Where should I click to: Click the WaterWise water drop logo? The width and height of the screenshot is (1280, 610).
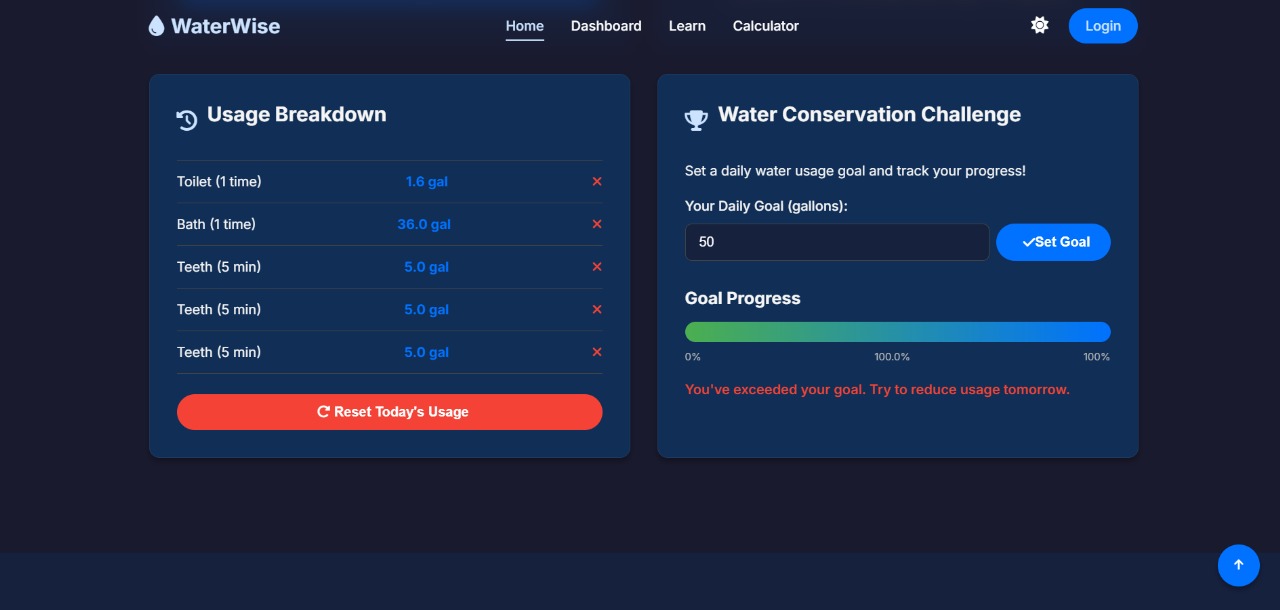(x=156, y=26)
